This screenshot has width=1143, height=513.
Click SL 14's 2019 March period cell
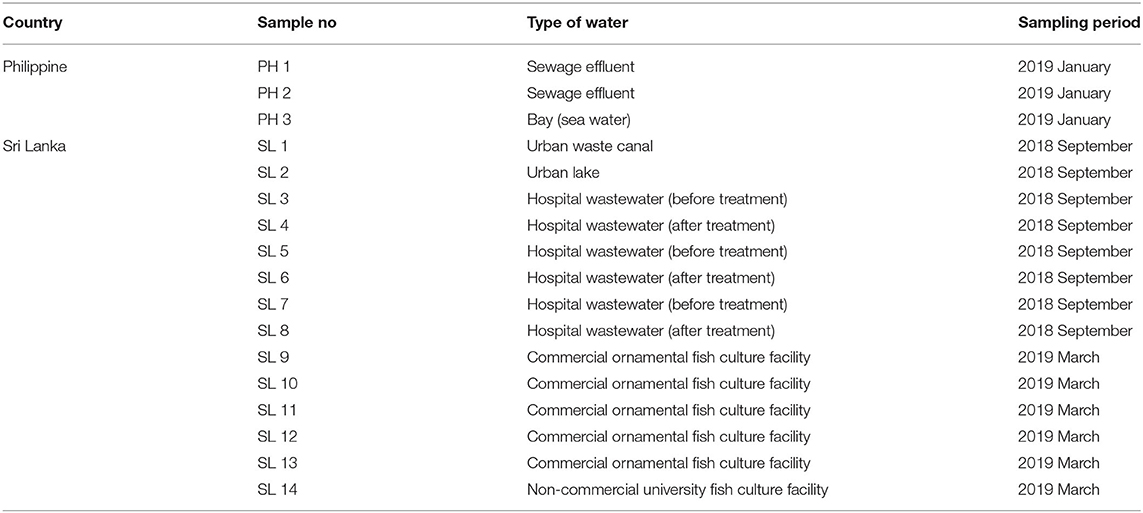(x=1058, y=490)
